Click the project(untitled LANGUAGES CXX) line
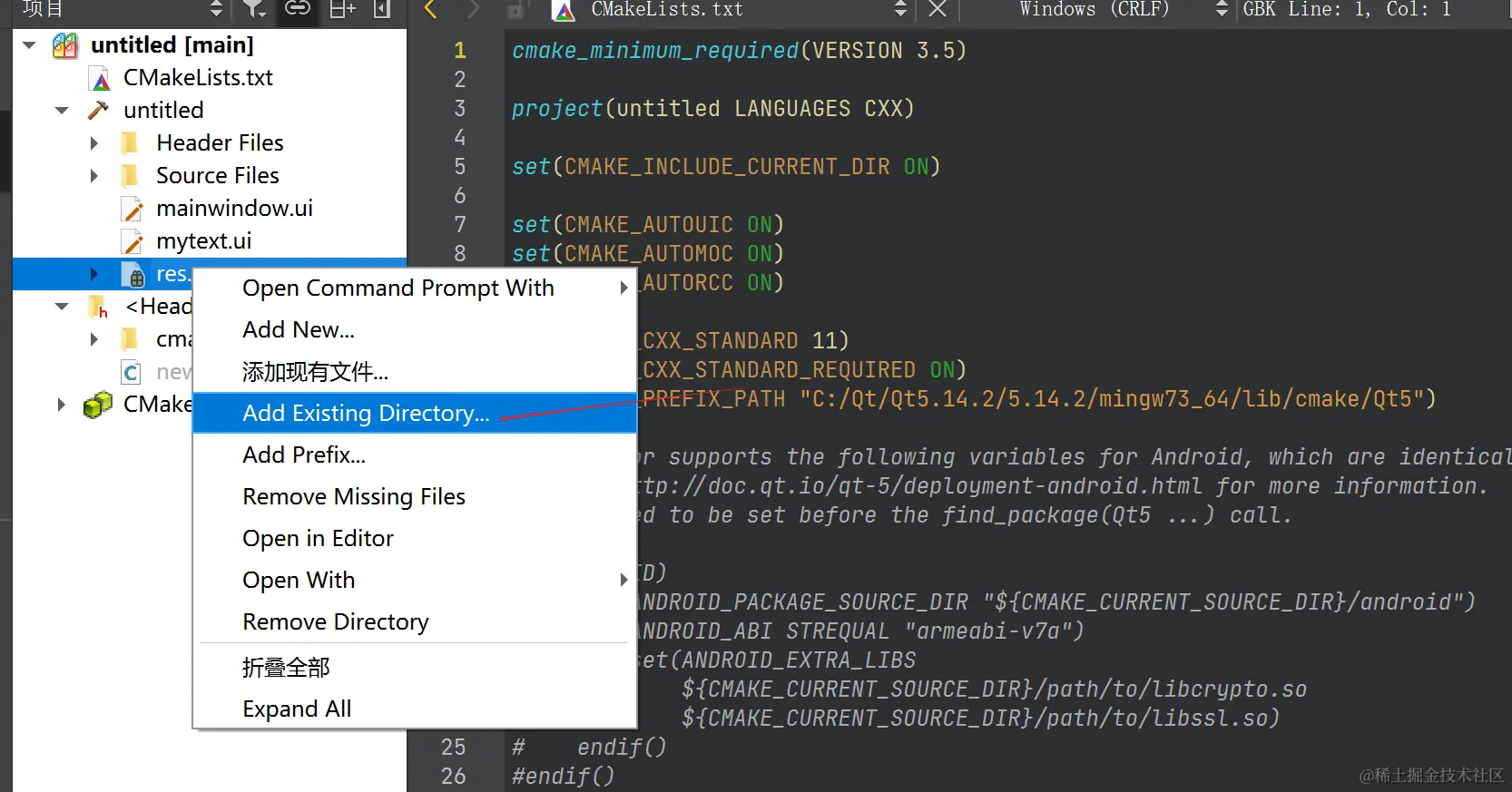The image size is (1512, 792). pyautogui.click(x=712, y=108)
